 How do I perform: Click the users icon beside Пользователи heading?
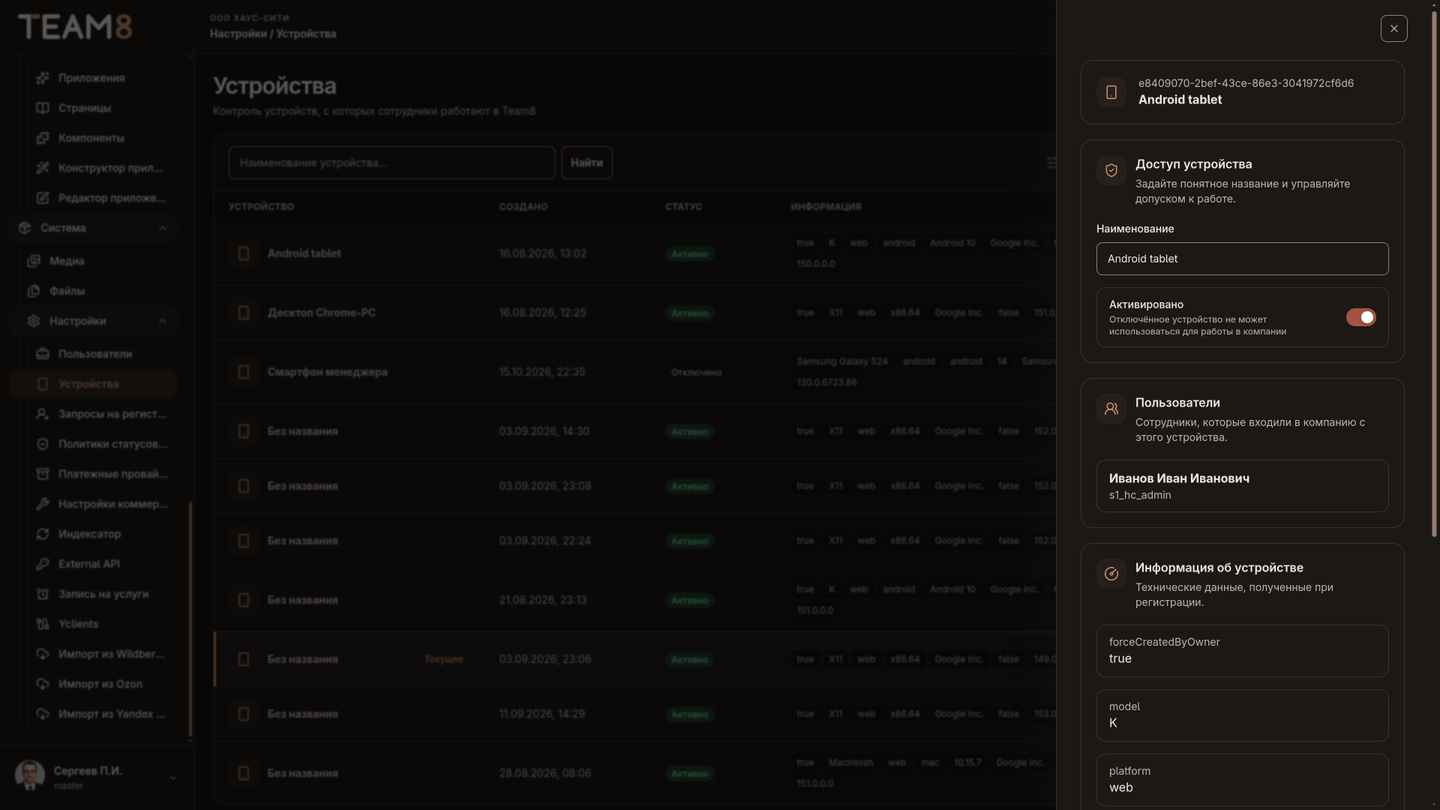[x=1111, y=408]
